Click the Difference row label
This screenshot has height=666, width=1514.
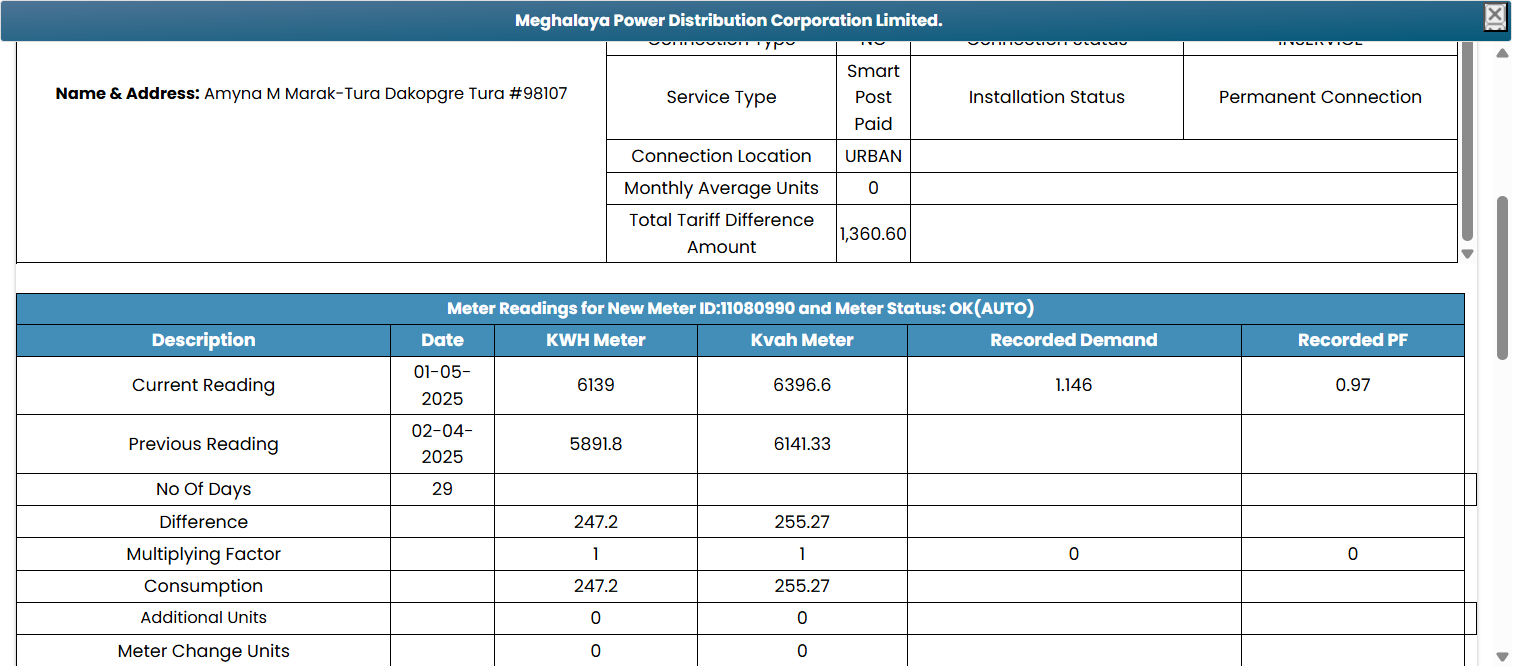tap(203, 522)
